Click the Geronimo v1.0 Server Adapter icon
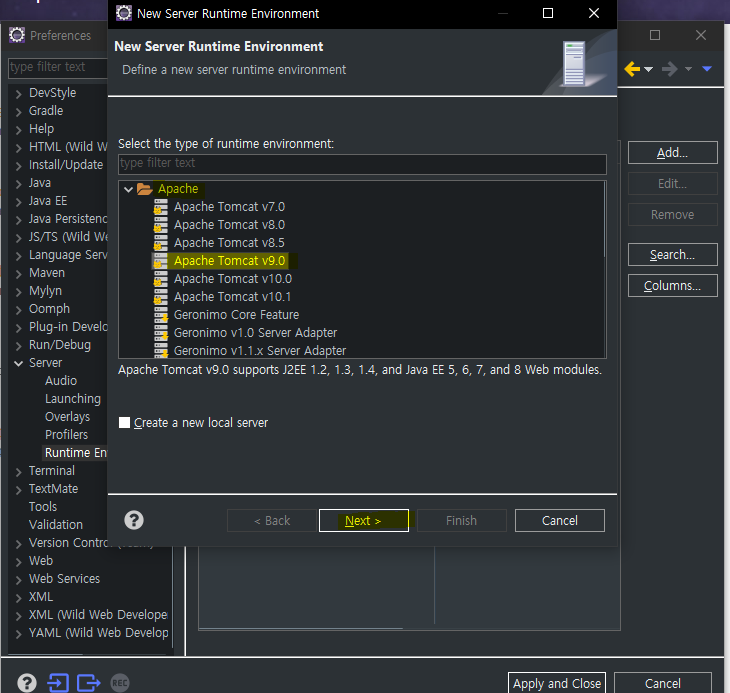 click(161, 333)
